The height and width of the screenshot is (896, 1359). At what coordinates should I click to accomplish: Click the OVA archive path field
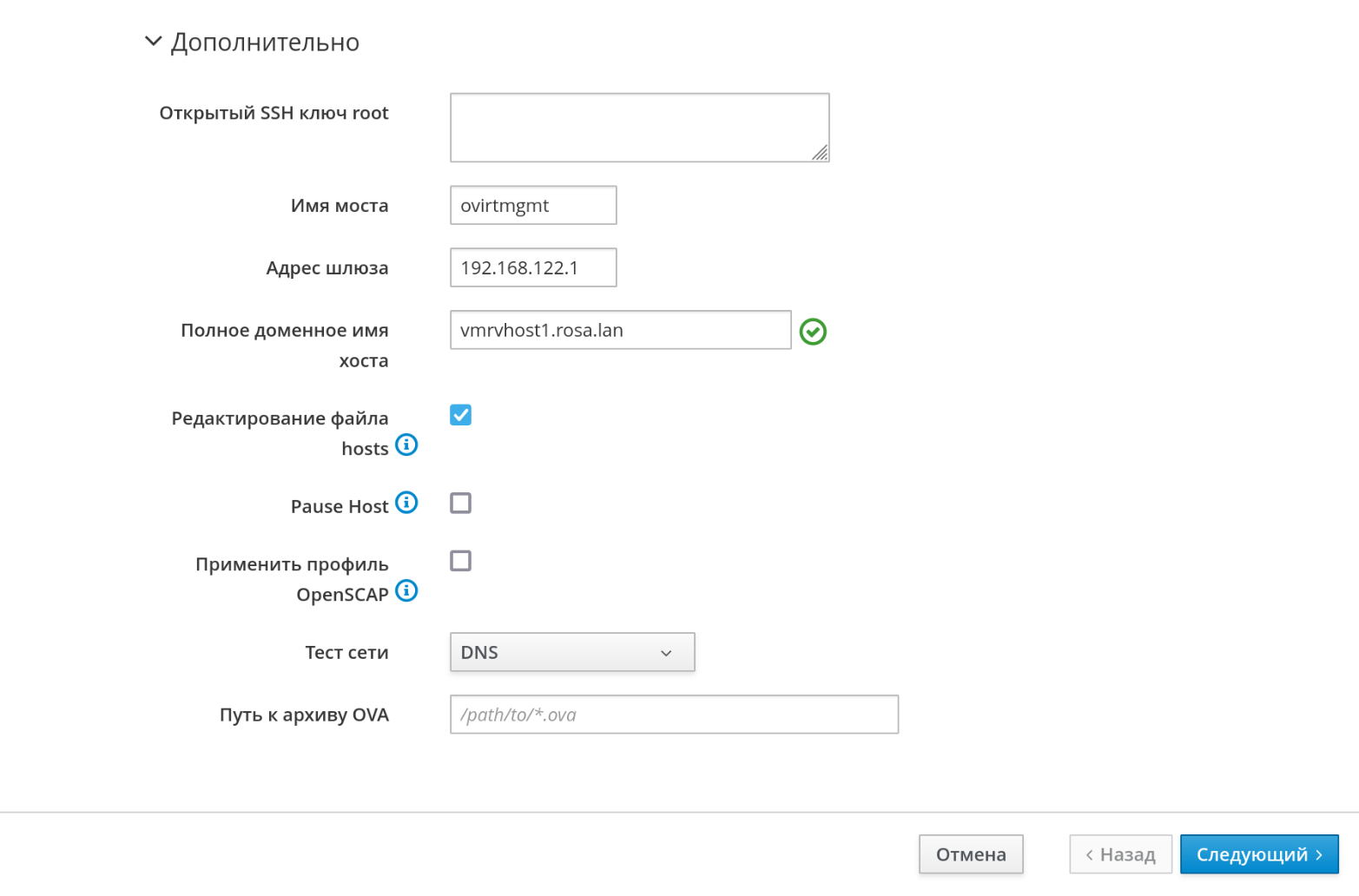tap(674, 715)
